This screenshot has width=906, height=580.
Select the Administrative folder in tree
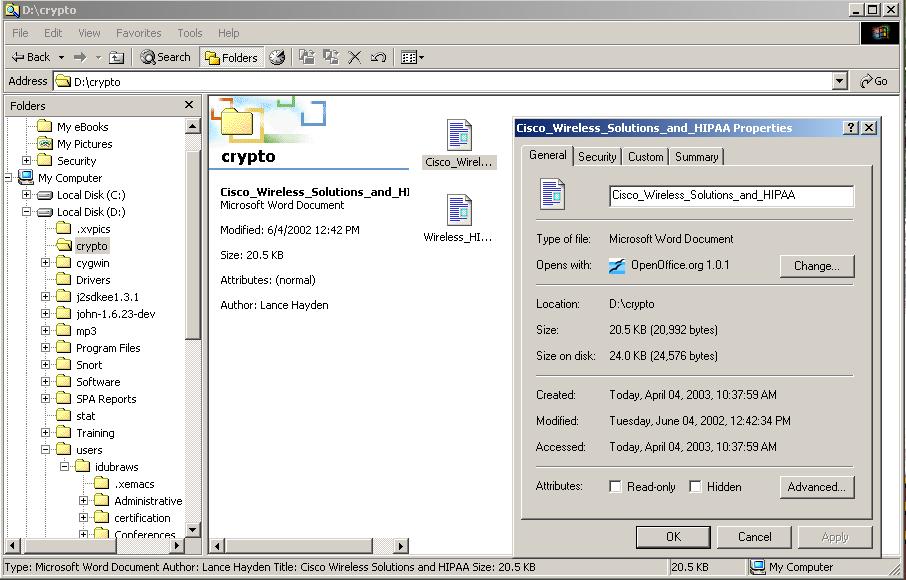(x=148, y=500)
